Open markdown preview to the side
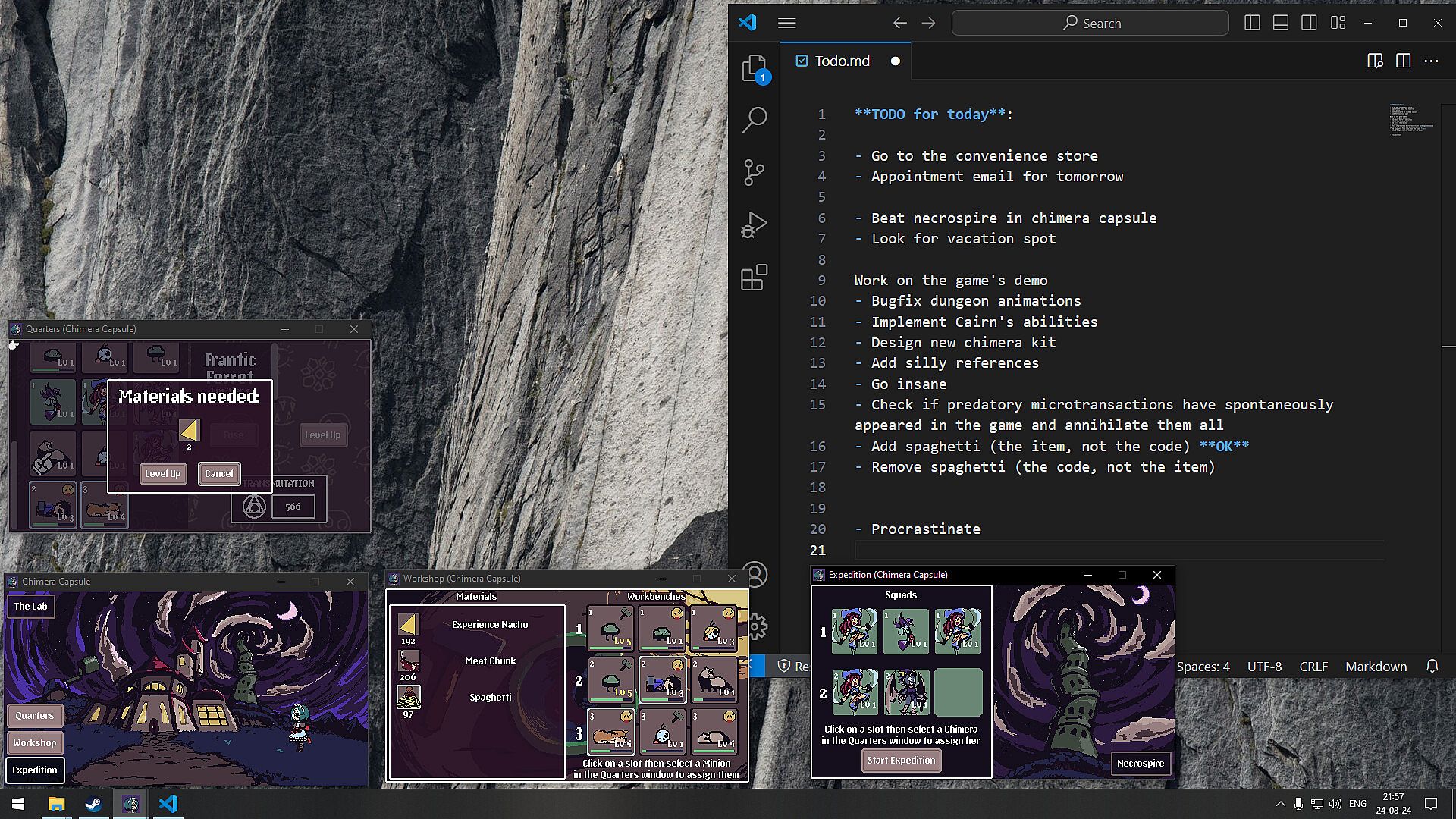Screen dimensions: 1456x819 click(1375, 61)
